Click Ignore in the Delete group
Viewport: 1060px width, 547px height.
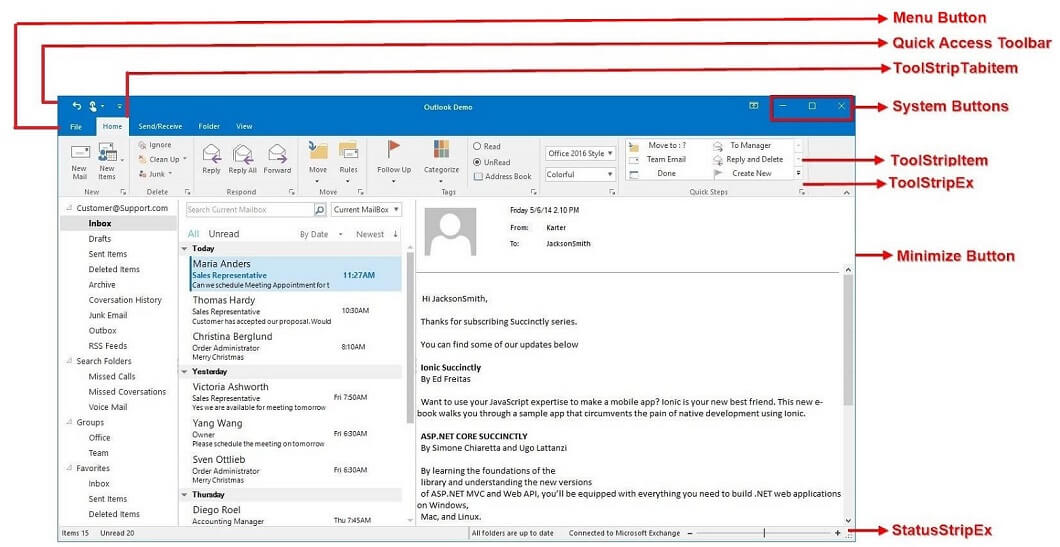tap(155, 145)
